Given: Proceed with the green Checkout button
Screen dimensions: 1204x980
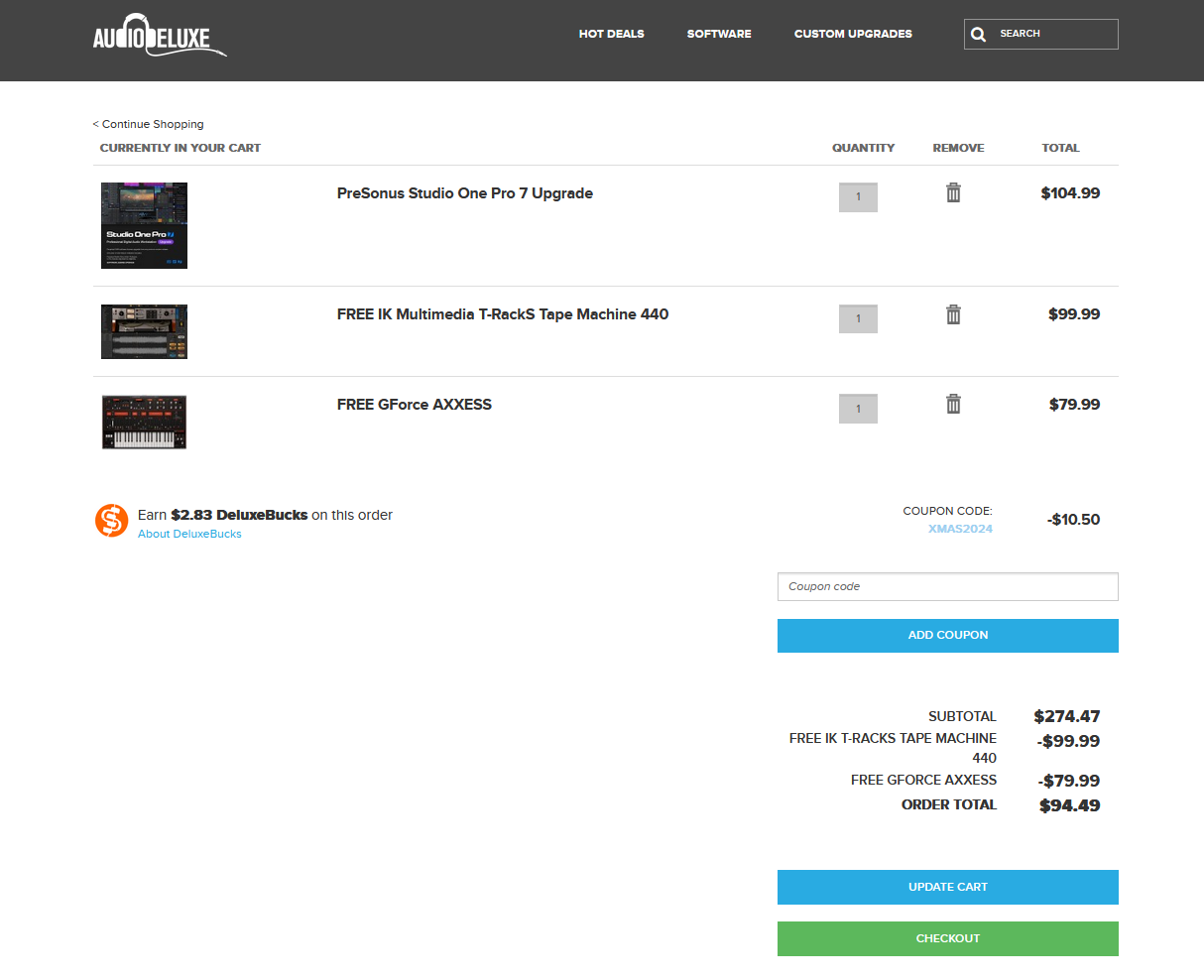Looking at the screenshot, I should 948,938.
